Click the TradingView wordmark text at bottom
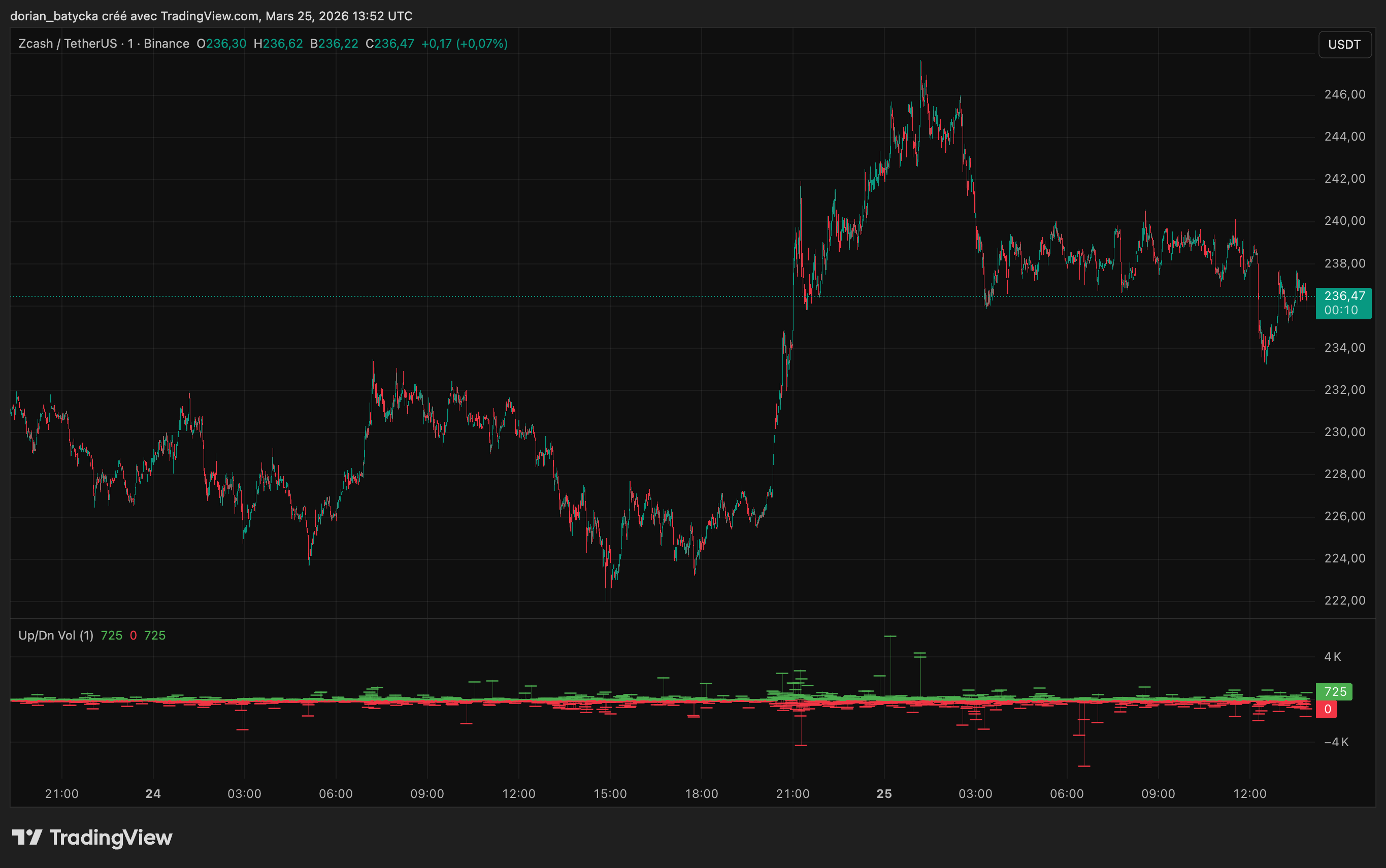This screenshot has width=1386, height=868. coord(110,838)
